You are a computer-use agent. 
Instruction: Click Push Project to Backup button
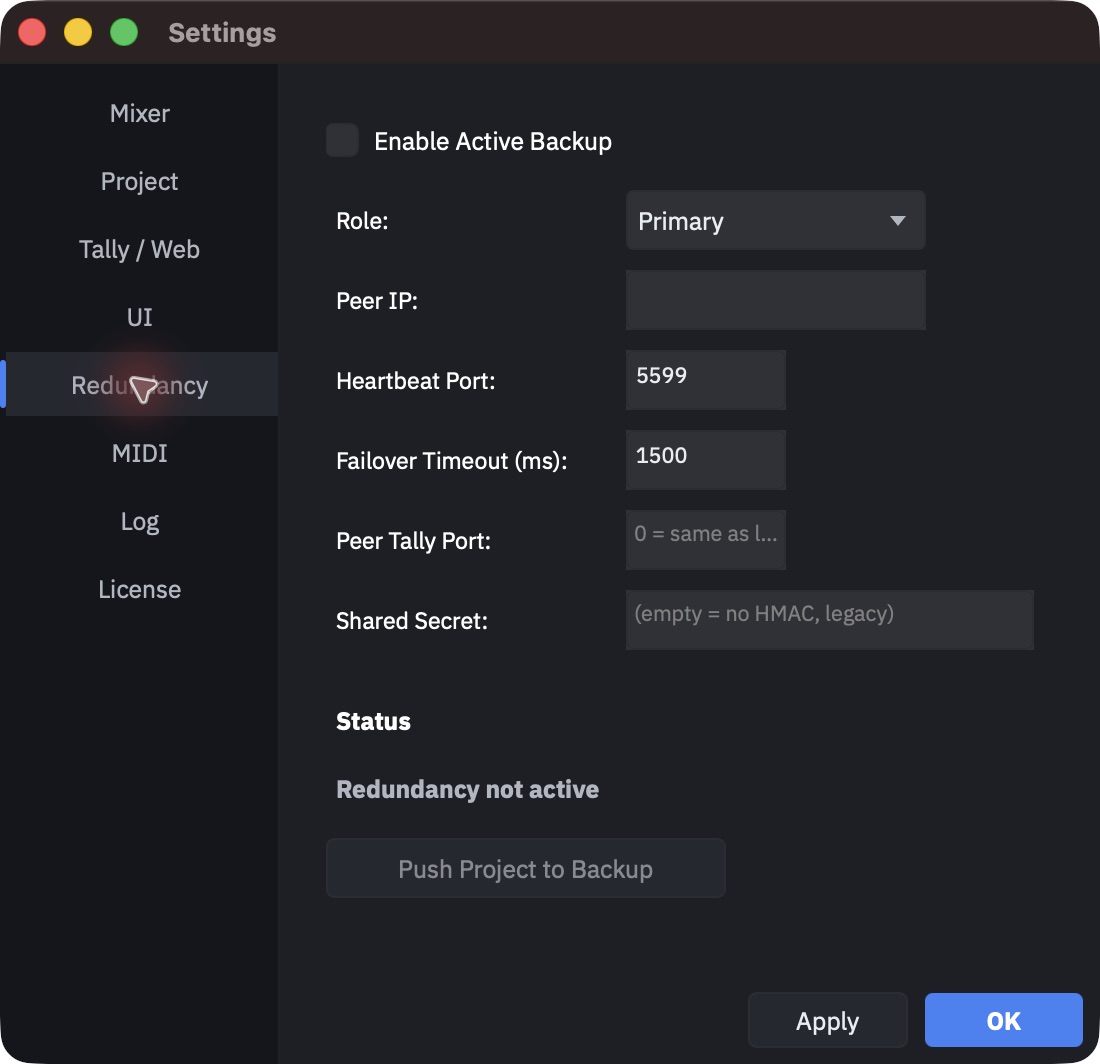525,868
